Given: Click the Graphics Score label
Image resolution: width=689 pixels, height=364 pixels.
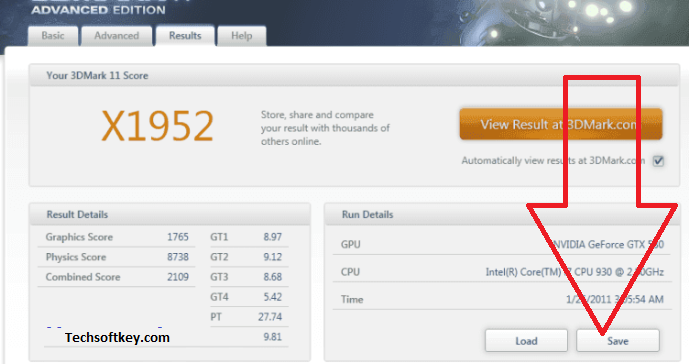Looking at the screenshot, I should [79, 237].
